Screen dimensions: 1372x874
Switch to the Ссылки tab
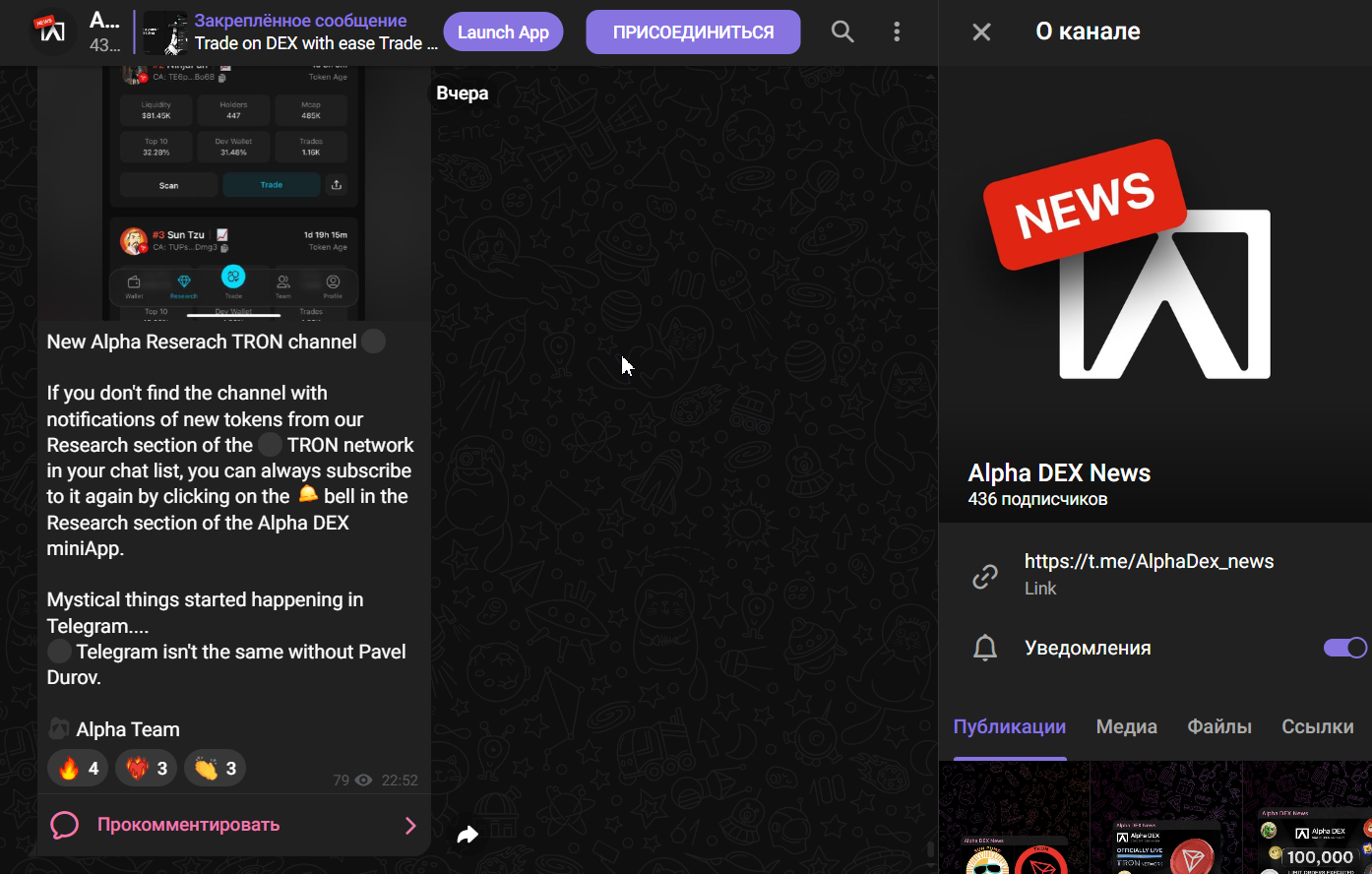1318,726
